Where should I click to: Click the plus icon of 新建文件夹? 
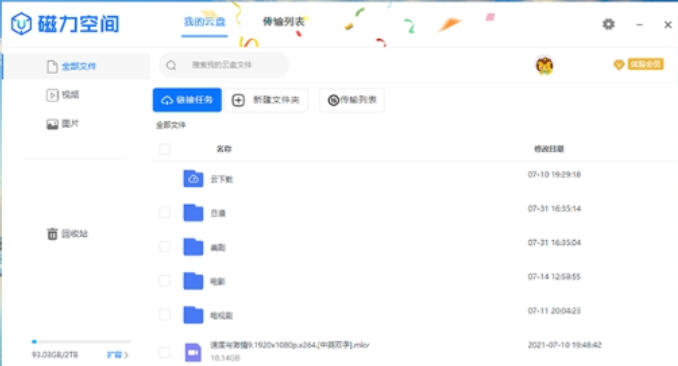coord(238,100)
